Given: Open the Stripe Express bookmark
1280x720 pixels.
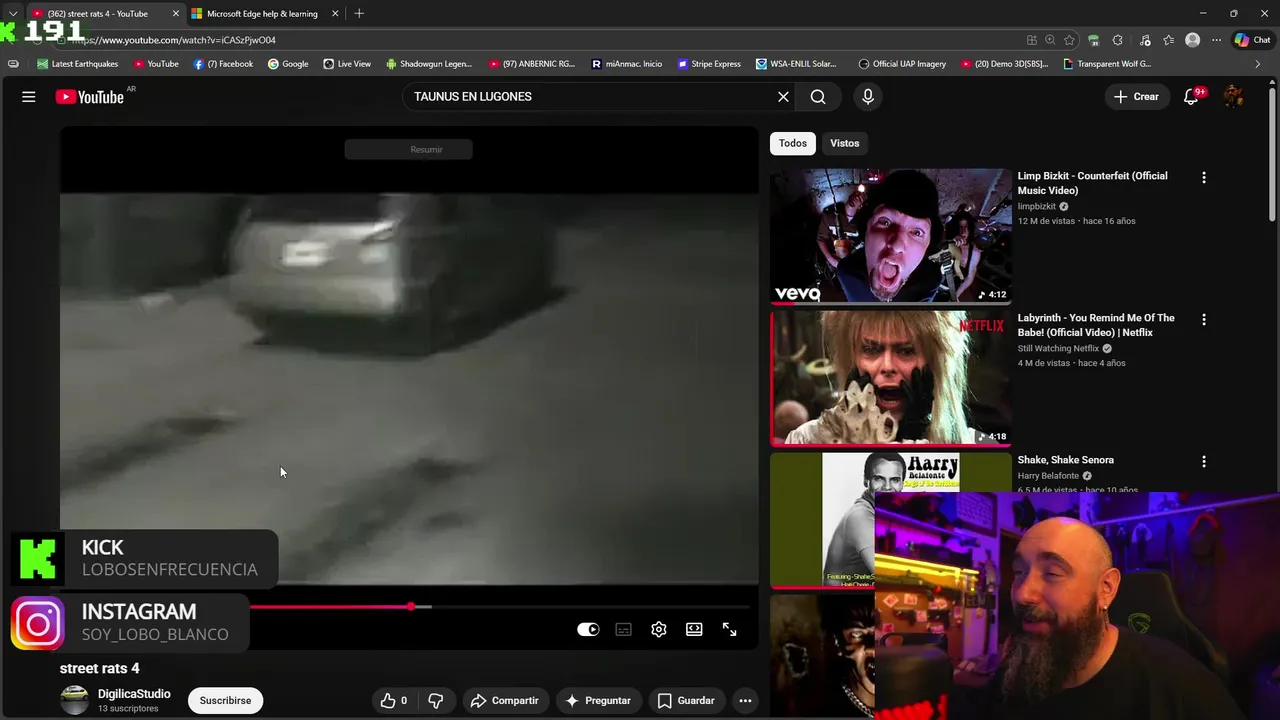Looking at the screenshot, I should 709,64.
